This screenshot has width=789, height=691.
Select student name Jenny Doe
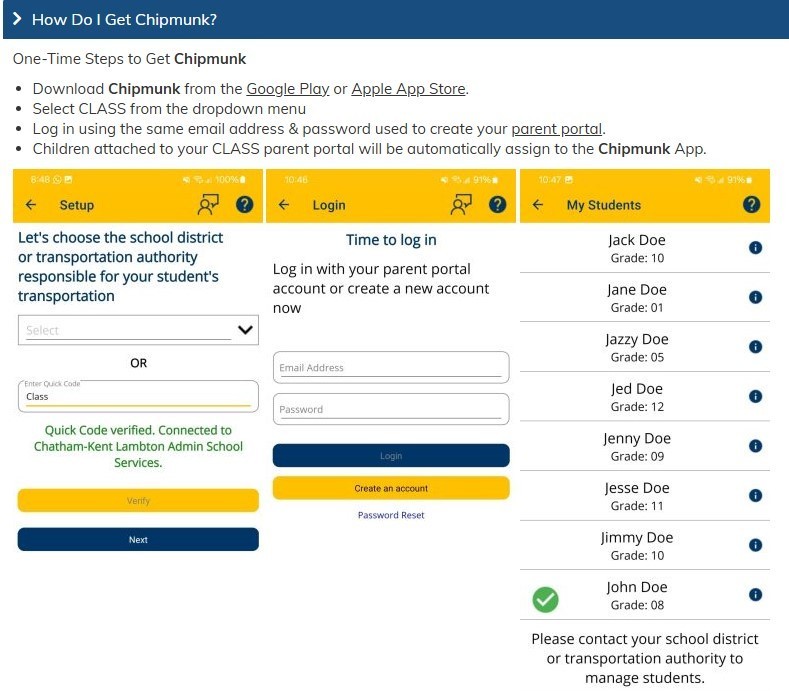point(637,438)
